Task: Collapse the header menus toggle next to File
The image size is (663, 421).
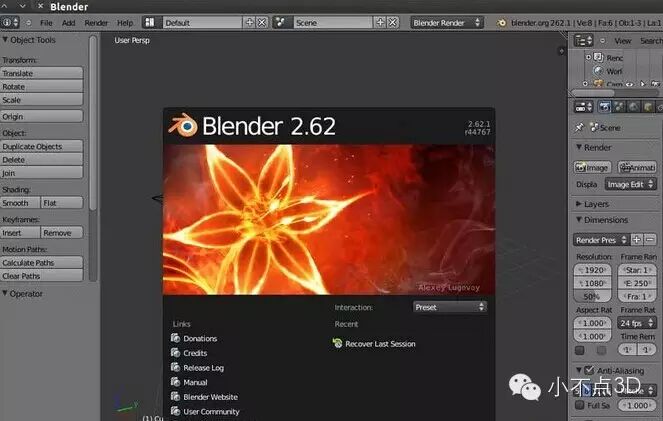Action: click(29, 22)
